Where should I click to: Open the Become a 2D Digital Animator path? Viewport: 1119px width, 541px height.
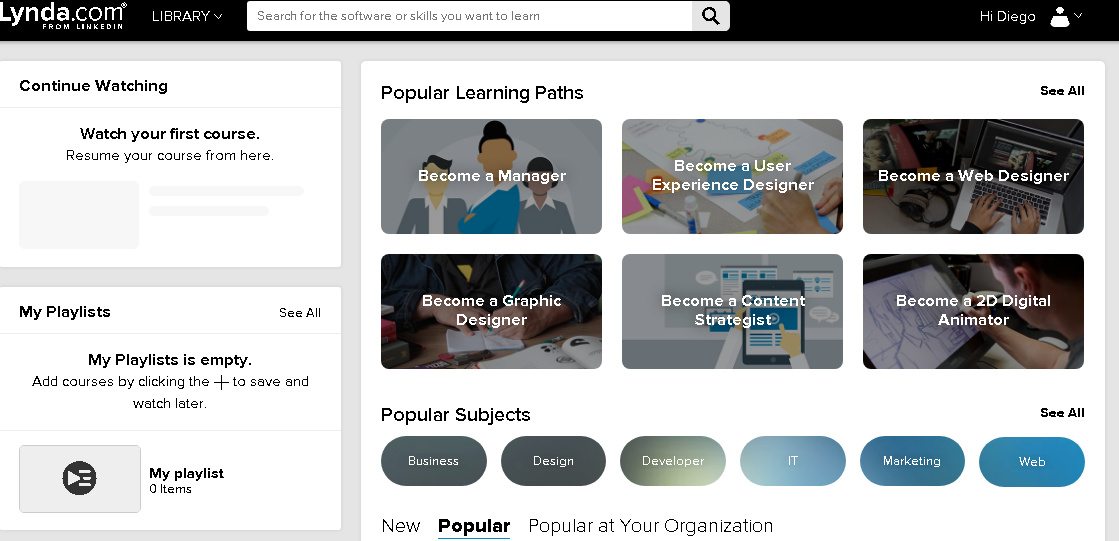tap(973, 311)
